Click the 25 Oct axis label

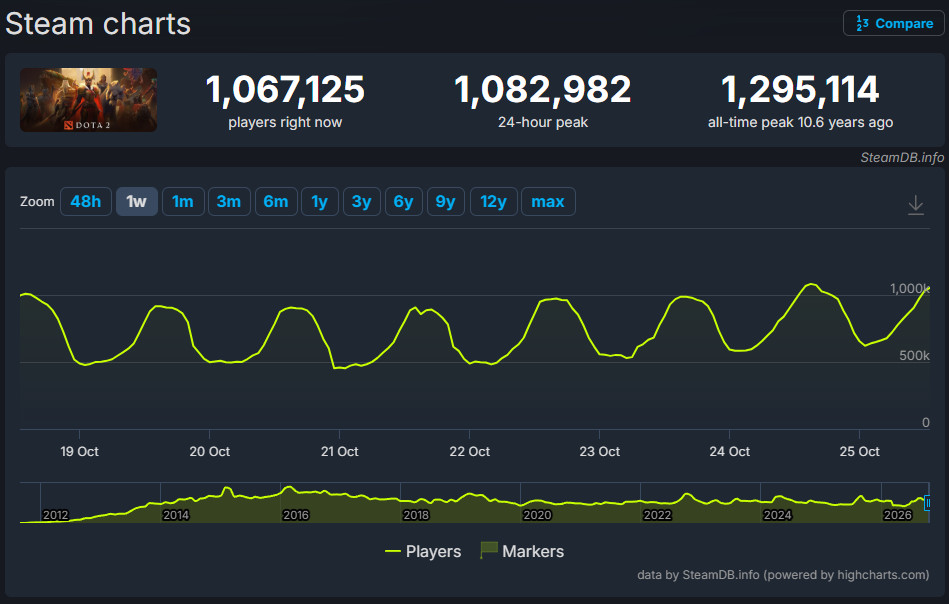859,451
